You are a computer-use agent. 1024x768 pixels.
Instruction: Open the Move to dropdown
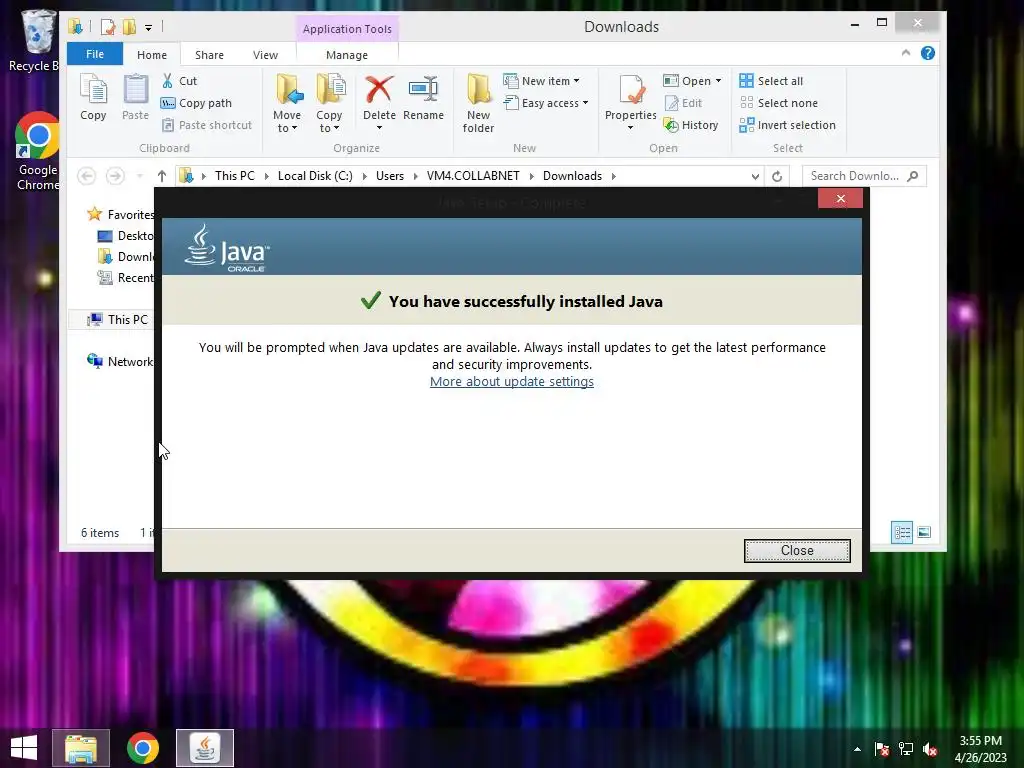(x=287, y=103)
